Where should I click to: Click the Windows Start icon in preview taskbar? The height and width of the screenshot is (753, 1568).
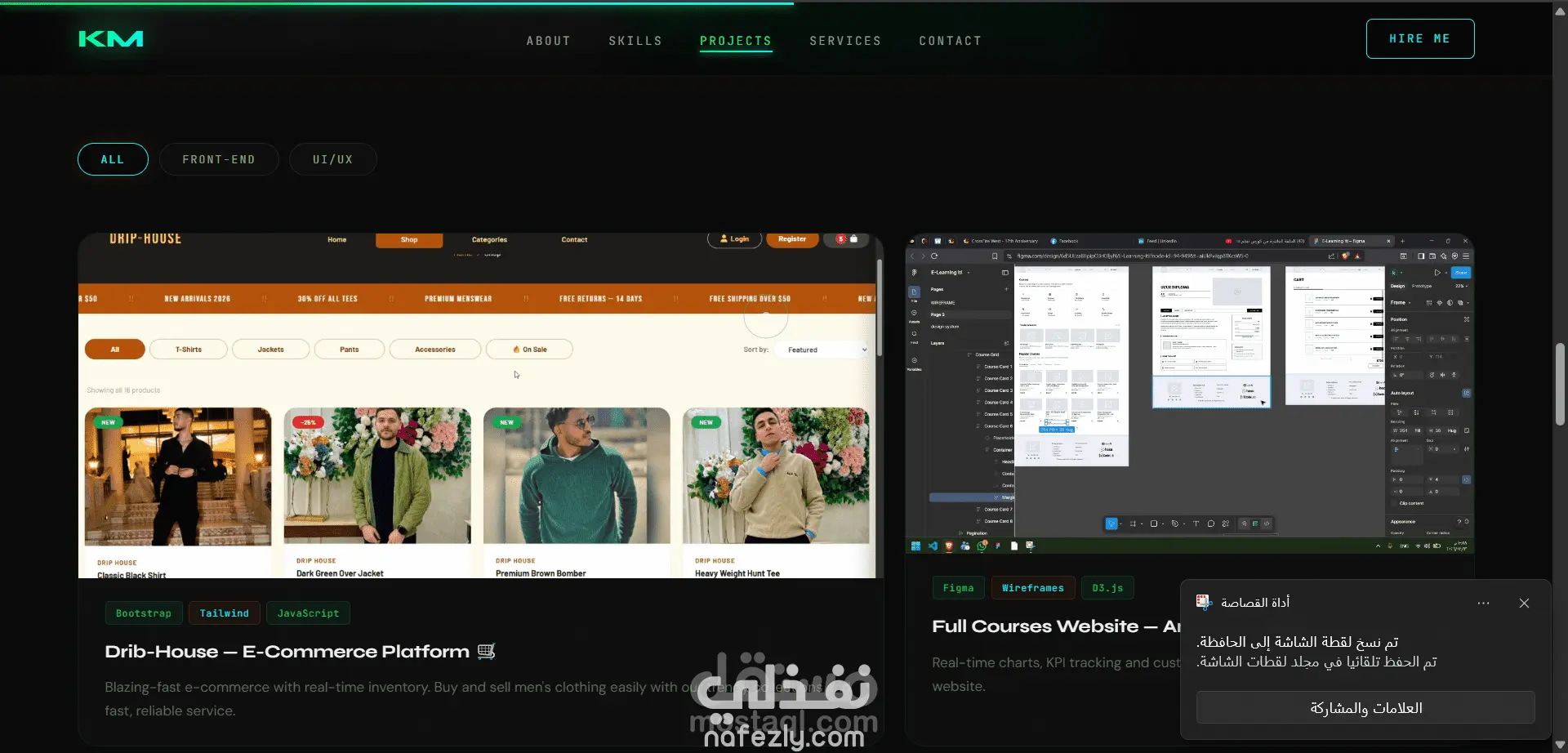coord(915,546)
